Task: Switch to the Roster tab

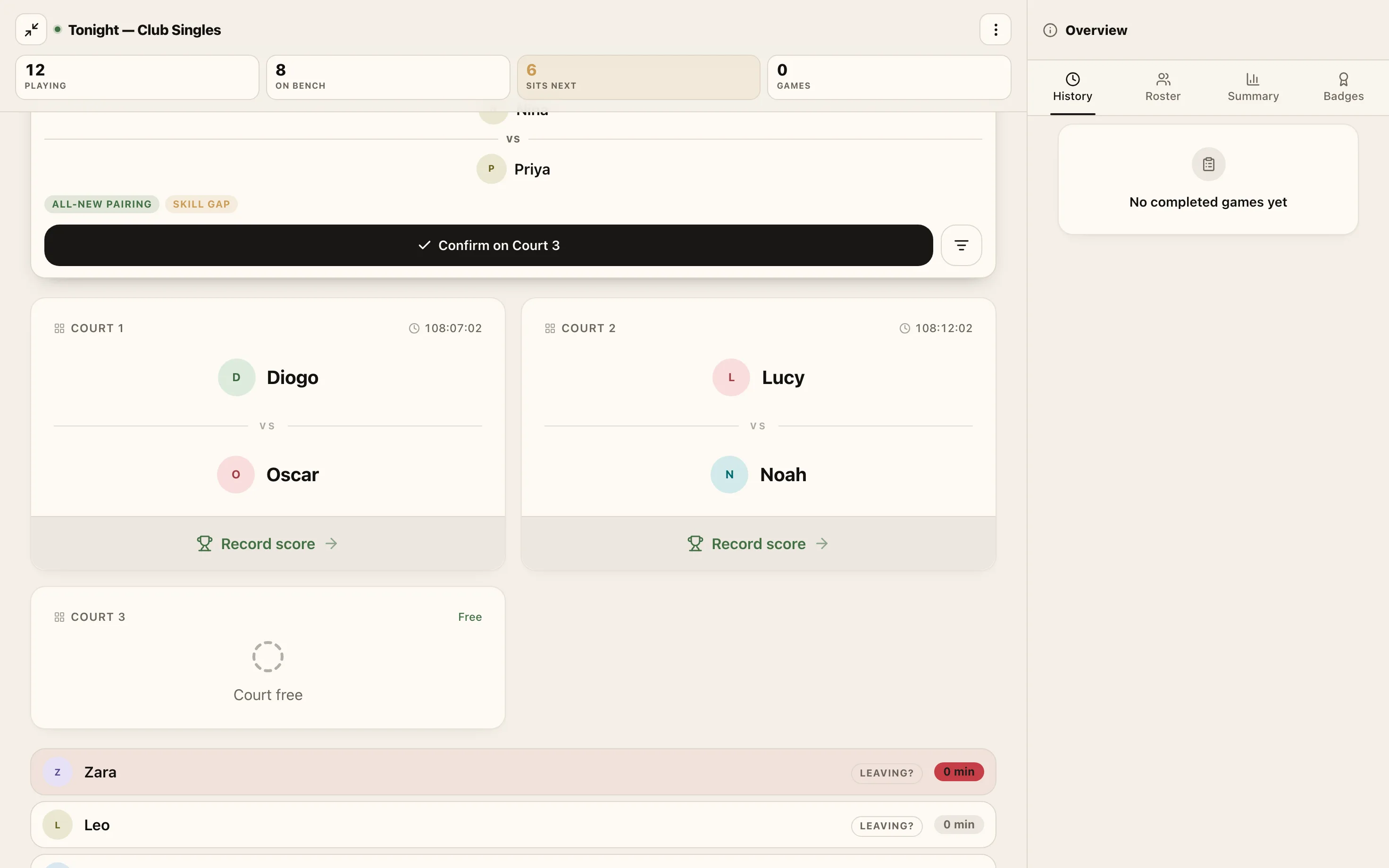Action: click(x=1163, y=87)
